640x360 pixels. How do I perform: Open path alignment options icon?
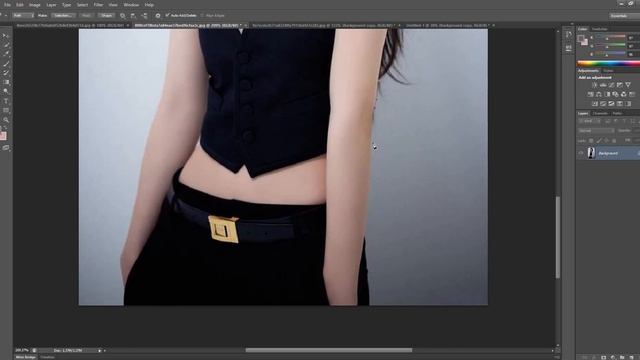133,16
